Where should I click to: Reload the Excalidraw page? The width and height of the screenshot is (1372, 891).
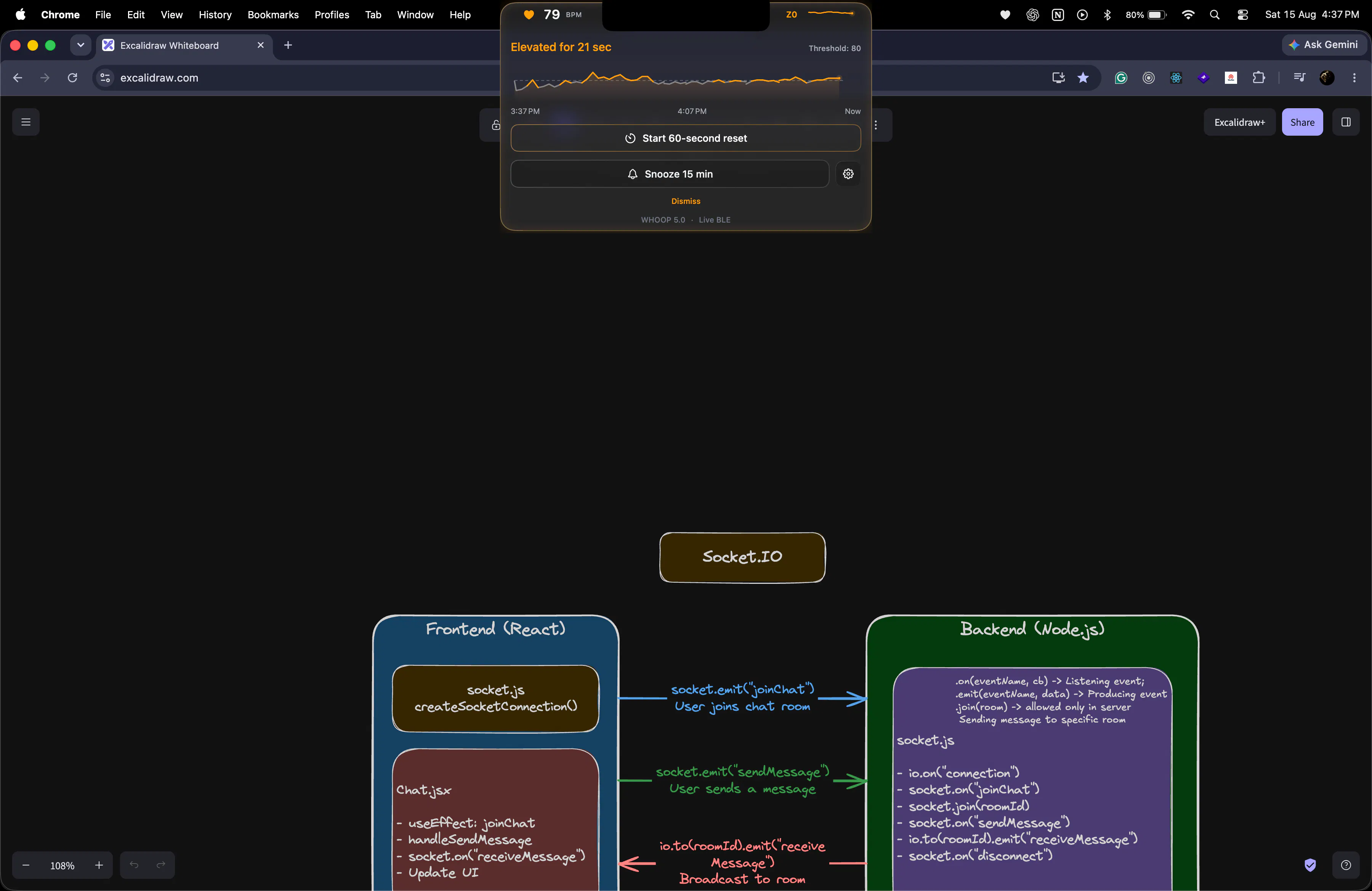[73, 78]
